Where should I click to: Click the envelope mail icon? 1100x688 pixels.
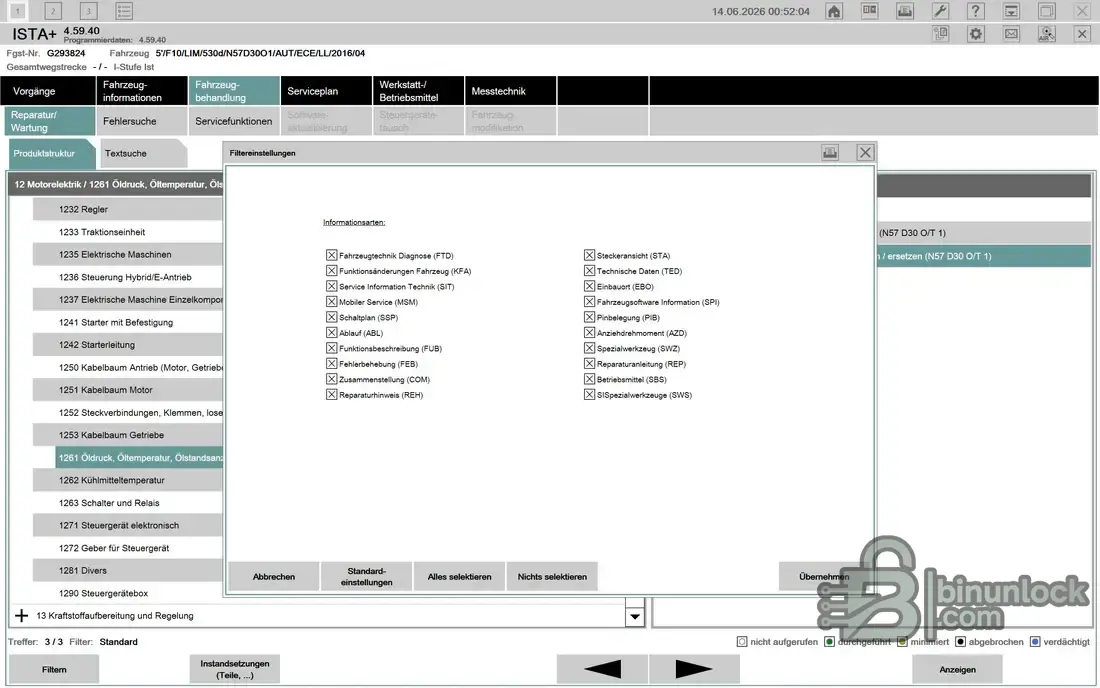tap(1011, 34)
